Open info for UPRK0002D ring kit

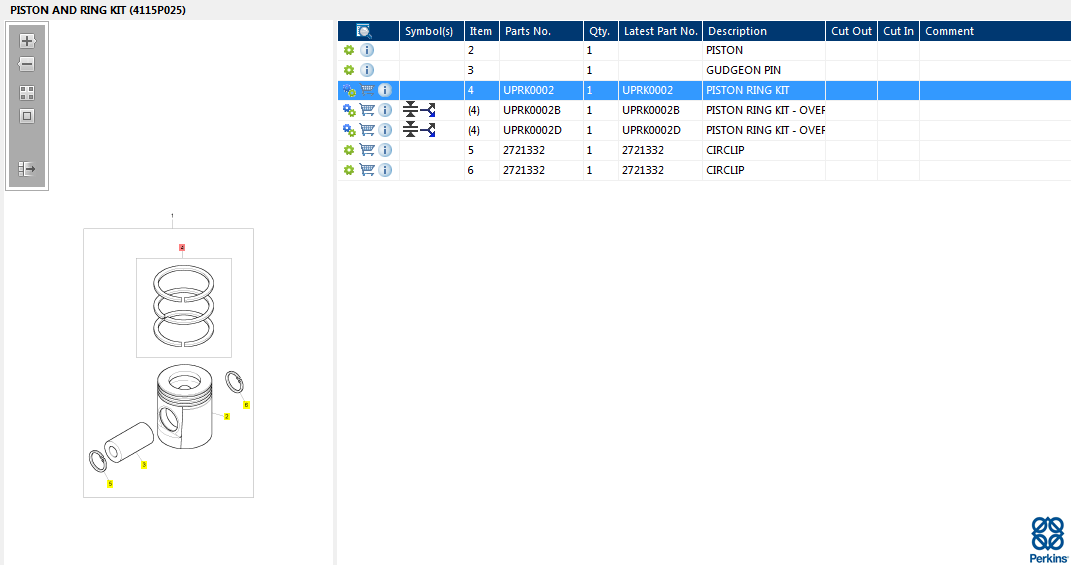click(385, 130)
